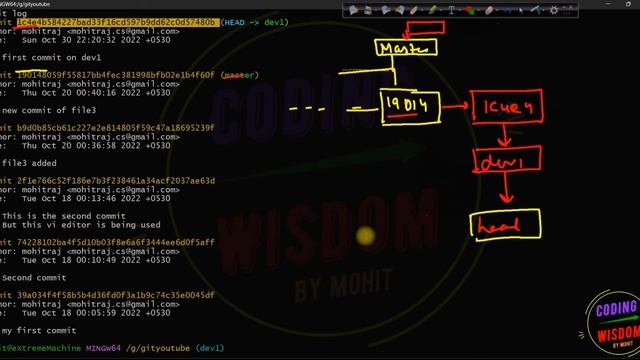The image size is (640, 360).
Task: Click date "Thu Oct 20 00:36:58 2022"
Action: 81,145
